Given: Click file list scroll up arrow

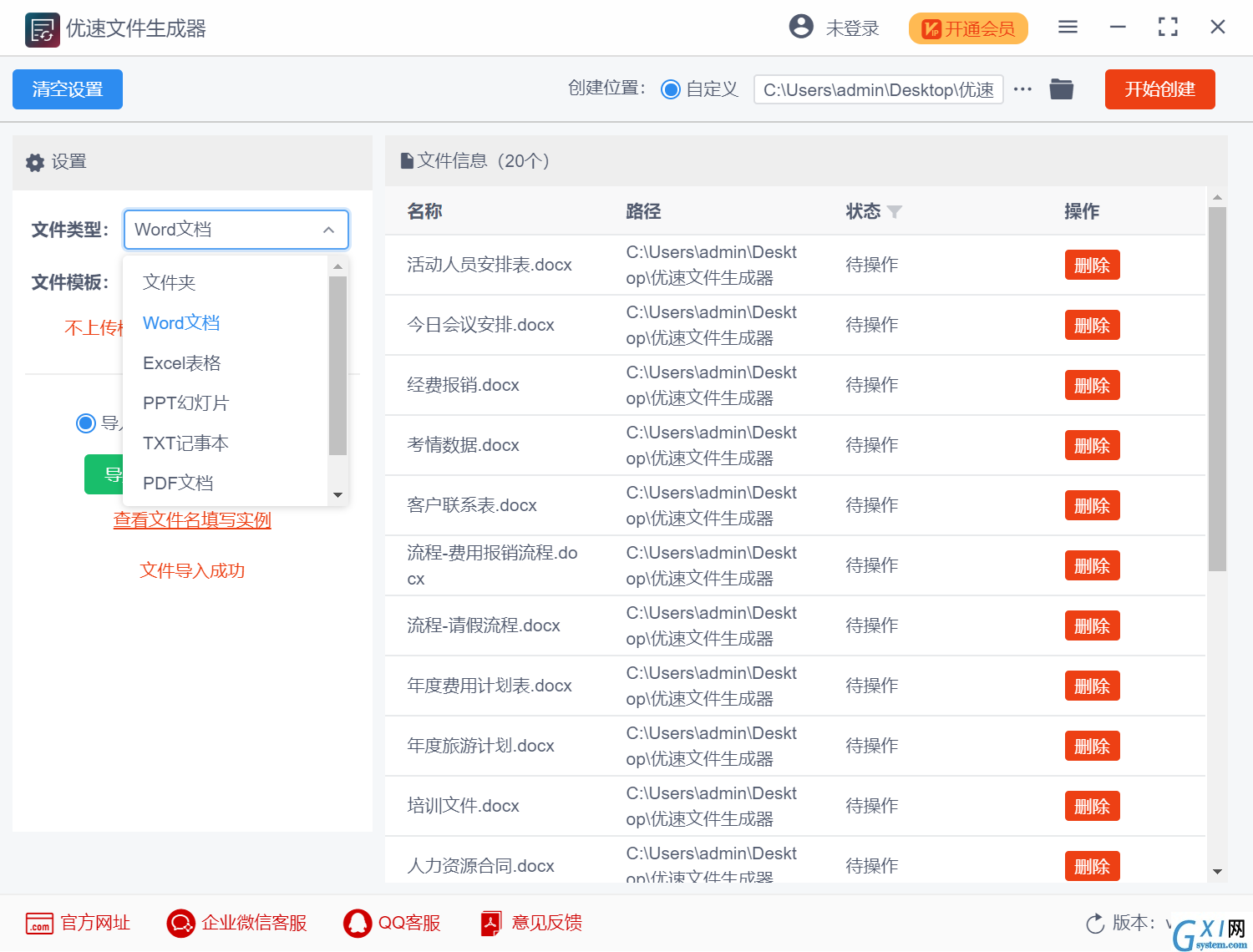Looking at the screenshot, I should click(1217, 198).
